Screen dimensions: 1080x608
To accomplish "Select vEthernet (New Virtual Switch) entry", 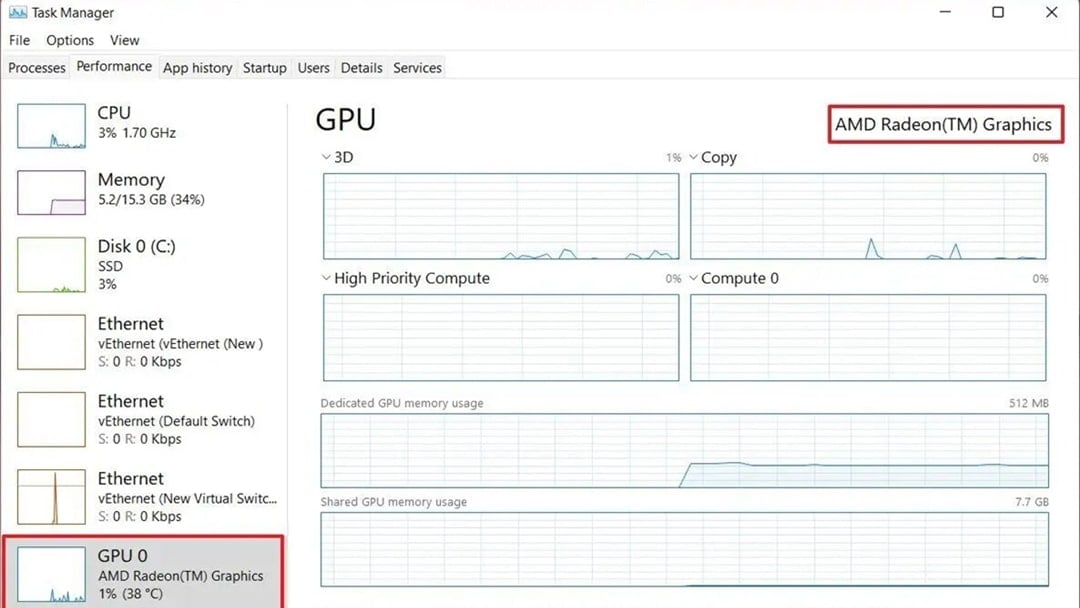I will tap(187, 497).
